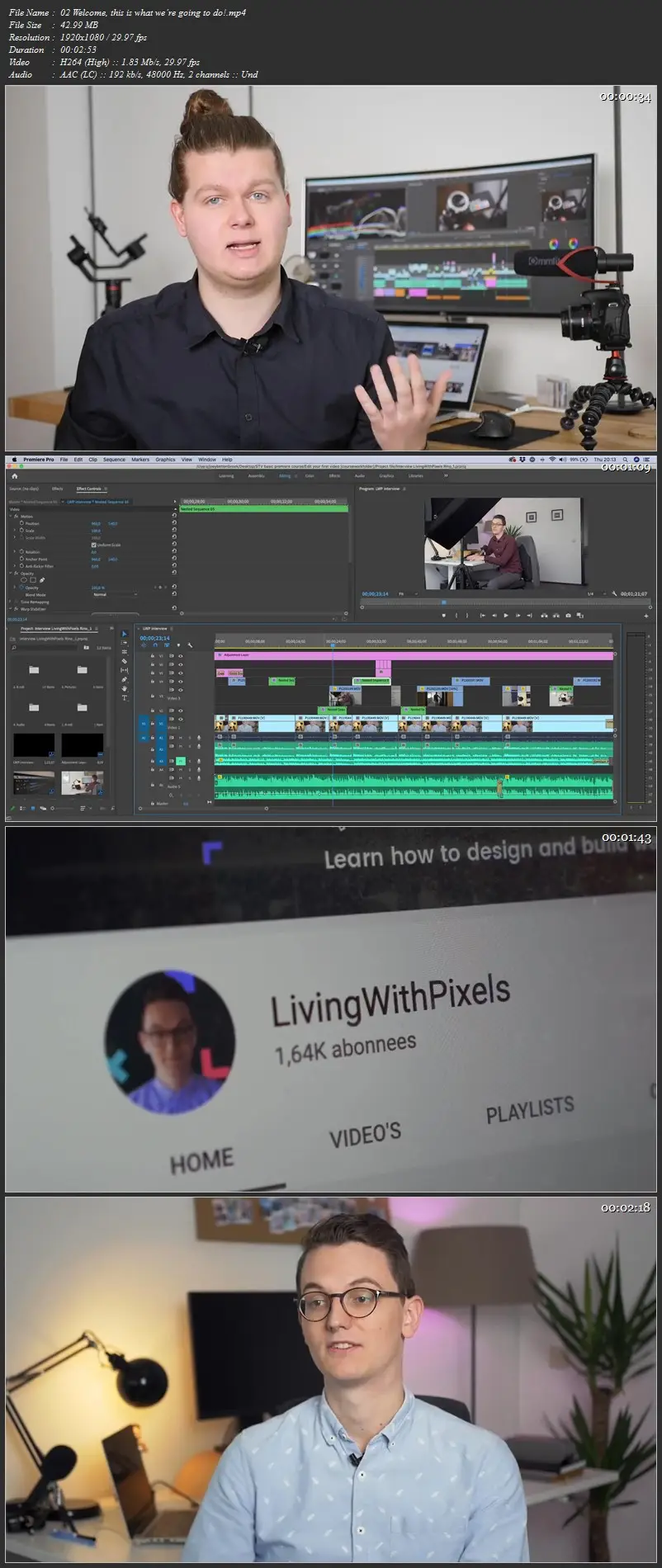The width and height of the screenshot is (662, 1568).
Task: Hide the top Adjustment Layer video track
Action: coord(180,656)
